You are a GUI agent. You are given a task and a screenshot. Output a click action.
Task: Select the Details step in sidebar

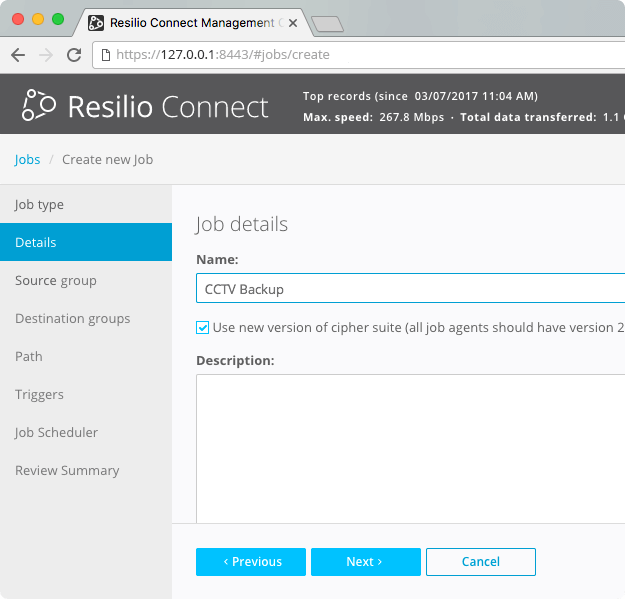click(x=86, y=242)
